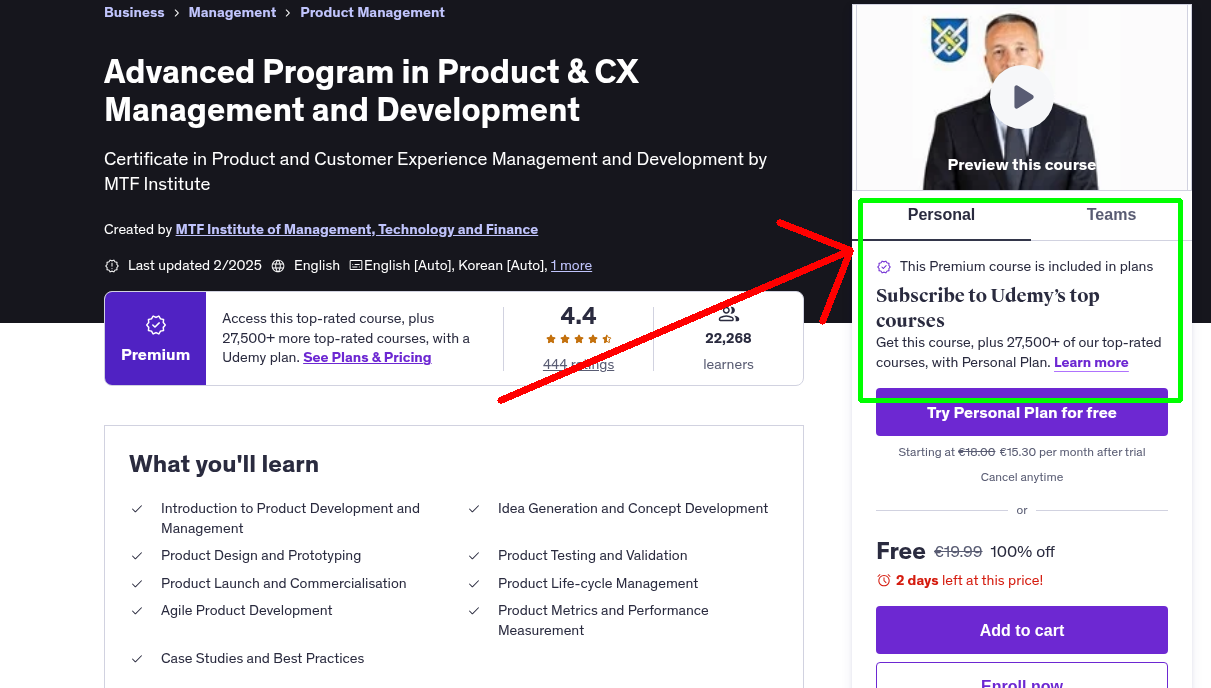Open See Plans & Pricing link

tap(367, 357)
